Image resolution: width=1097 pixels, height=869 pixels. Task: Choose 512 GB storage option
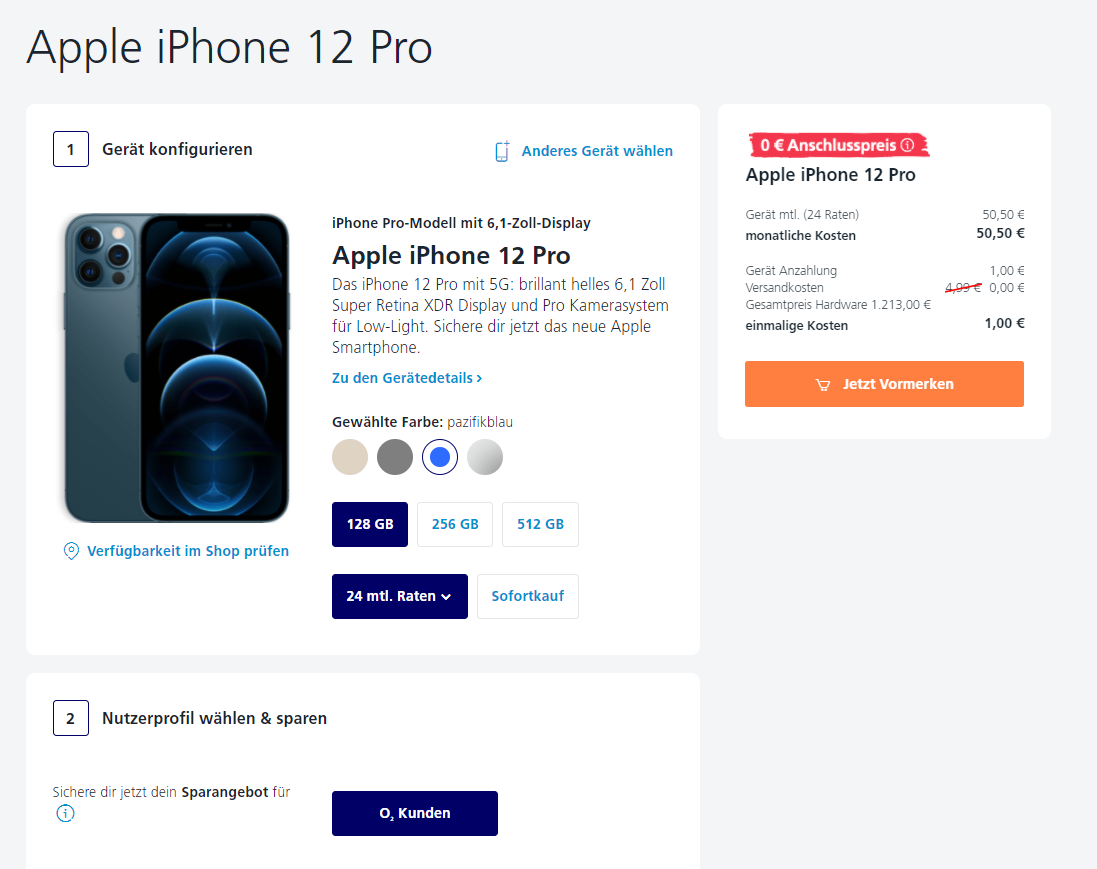tap(540, 524)
